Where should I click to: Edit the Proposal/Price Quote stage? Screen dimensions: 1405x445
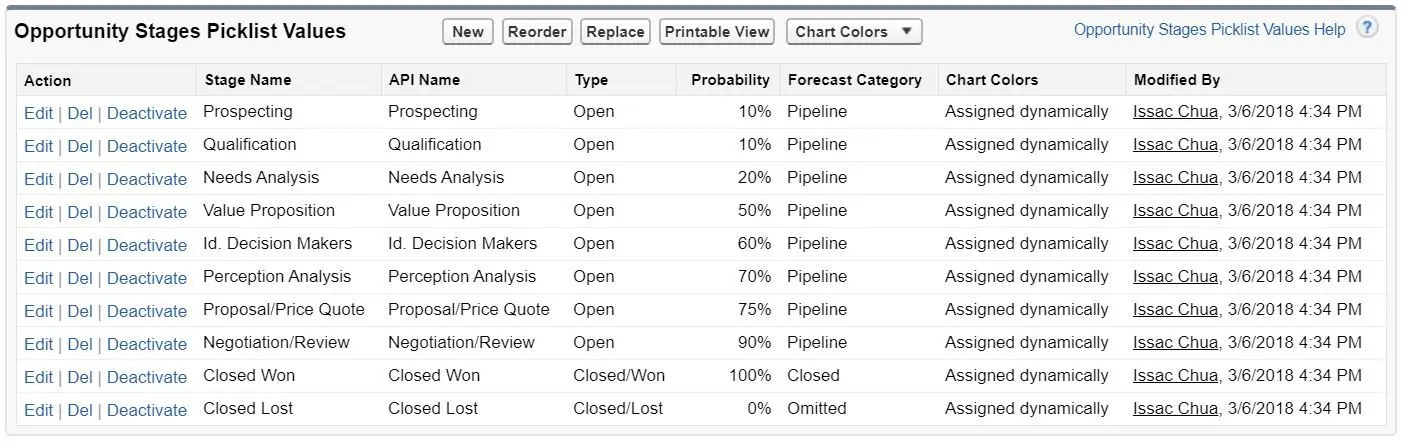tap(38, 311)
